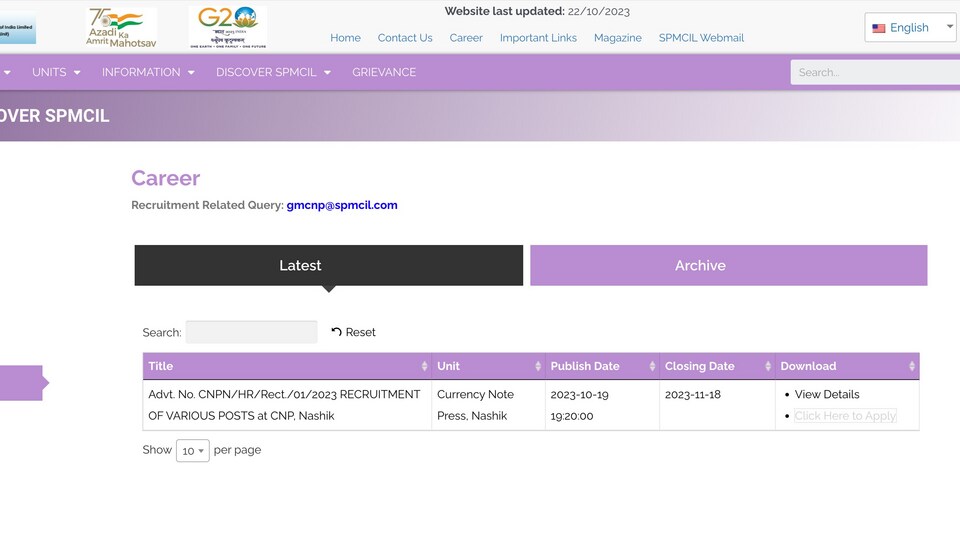Switch to the Latest tab
Screen dimensions: 960x540
(329, 265)
